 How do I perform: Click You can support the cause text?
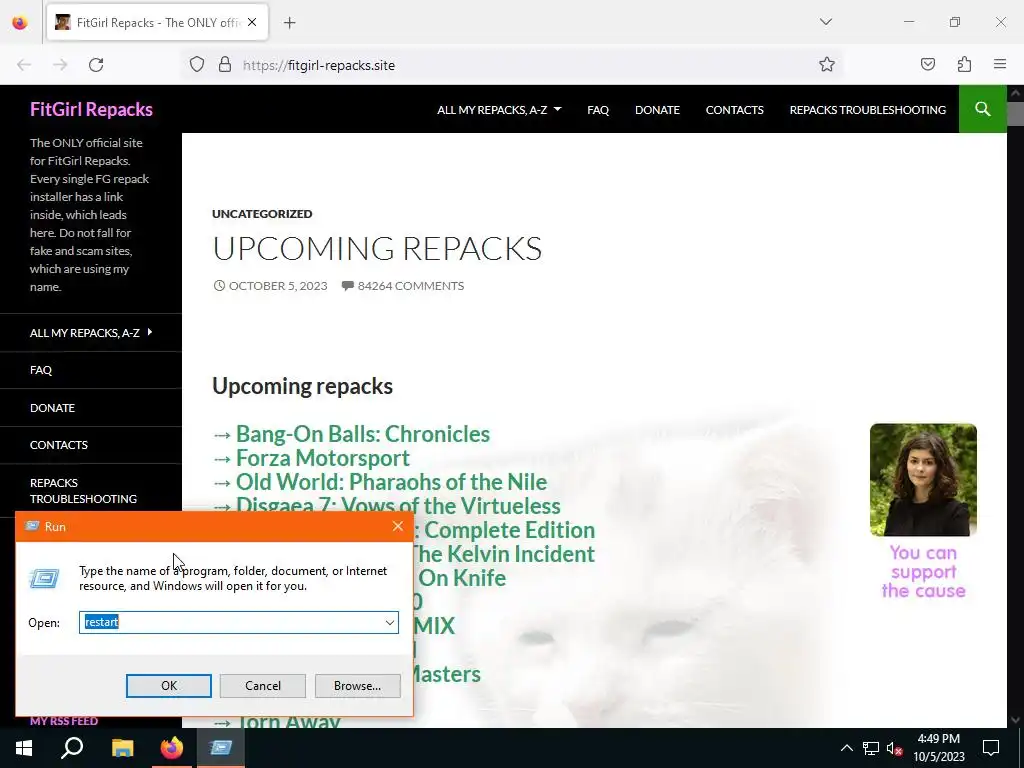(923, 571)
